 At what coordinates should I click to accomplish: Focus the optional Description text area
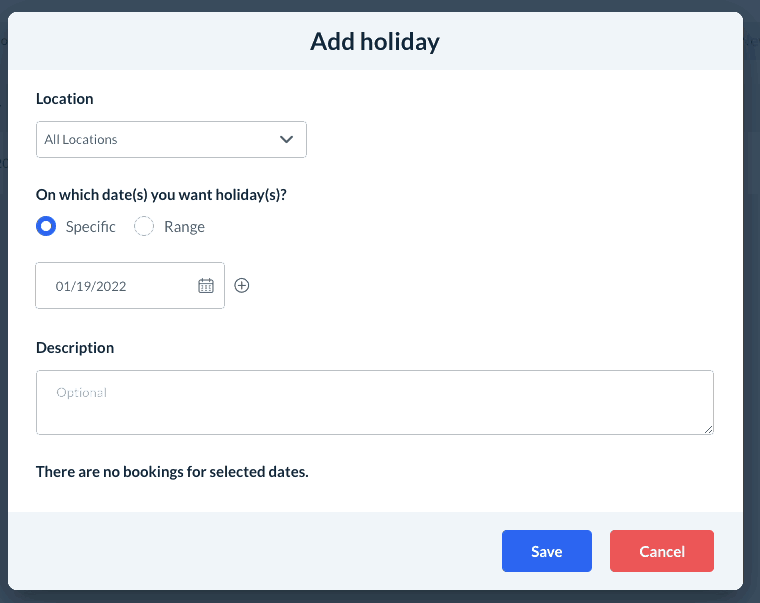click(x=374, y=402)
